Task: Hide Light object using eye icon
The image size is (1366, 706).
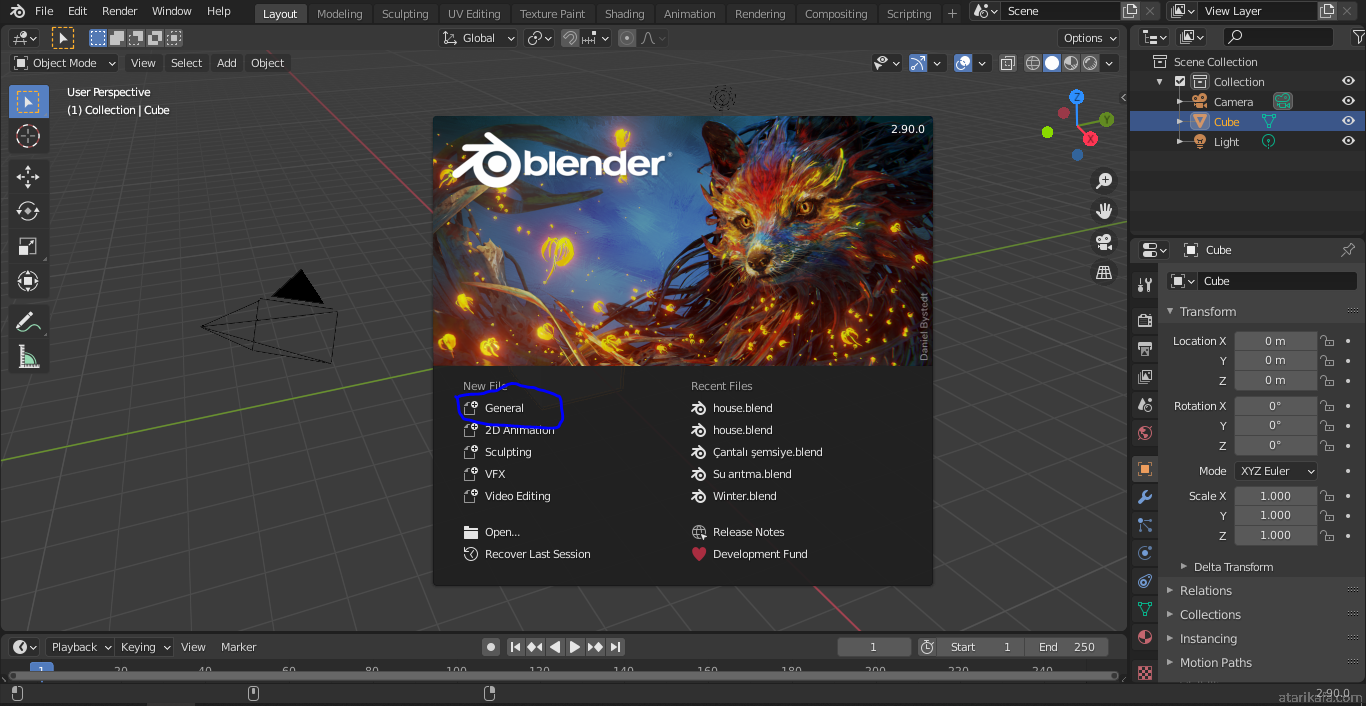Action: 1348,142
